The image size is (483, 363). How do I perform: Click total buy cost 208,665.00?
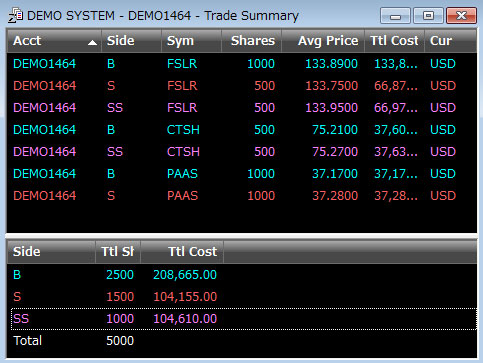click(x=185, y=275)
